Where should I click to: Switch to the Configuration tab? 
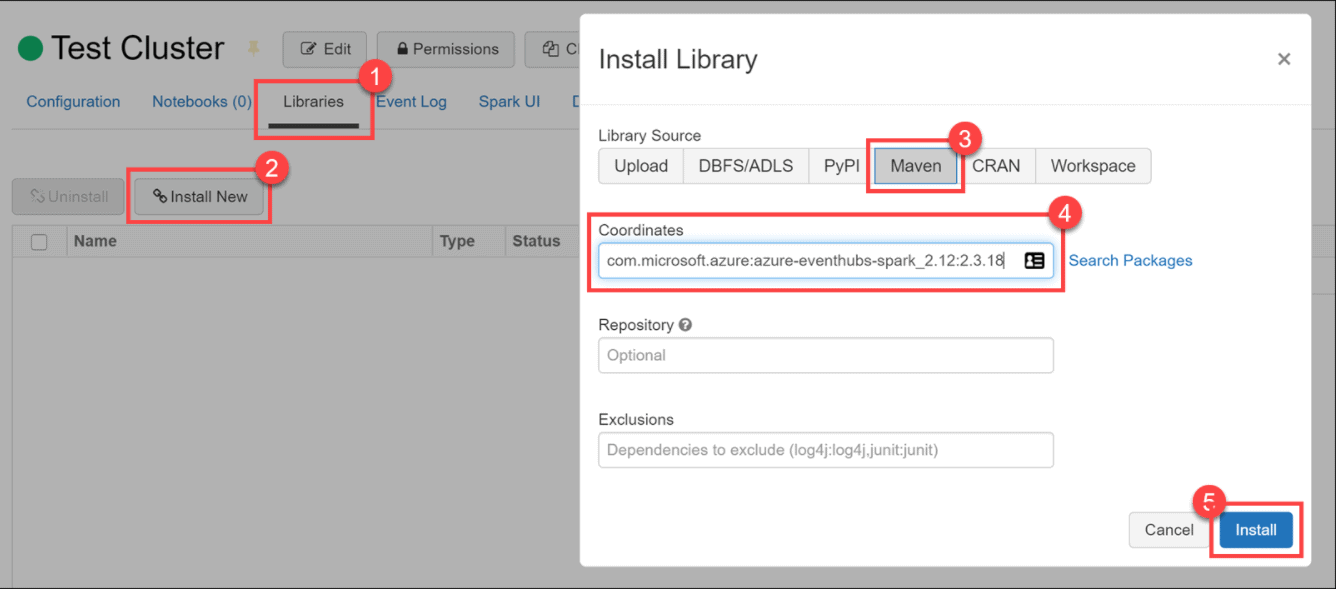click(73, 102)
